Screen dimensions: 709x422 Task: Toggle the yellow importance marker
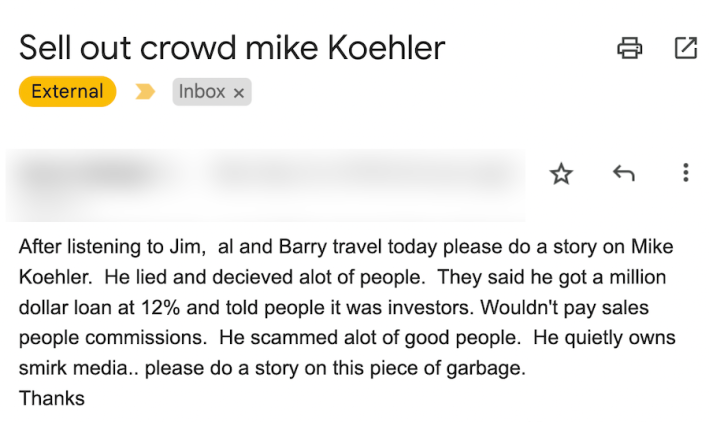click(145, 92)
